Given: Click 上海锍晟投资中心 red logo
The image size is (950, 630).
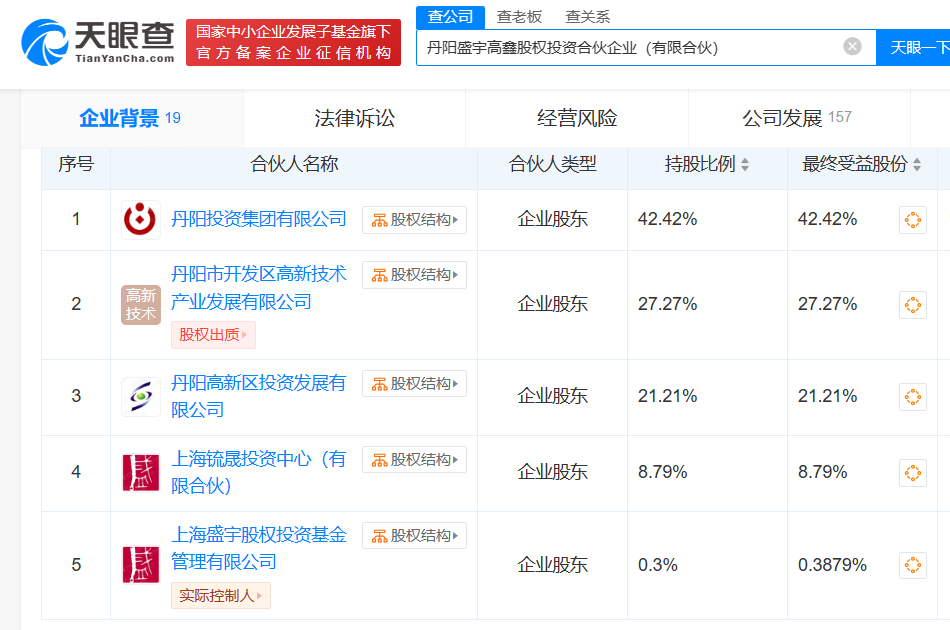Looking at the screenshot, I should (x=141, y=472).
